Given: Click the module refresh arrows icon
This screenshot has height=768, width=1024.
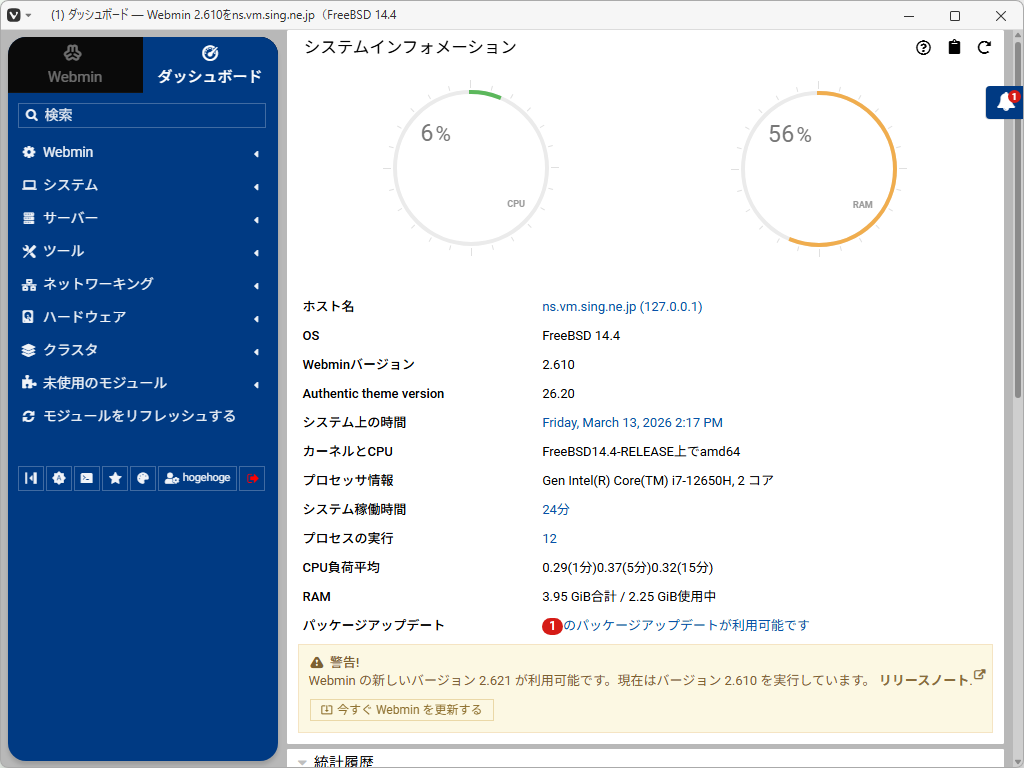Looking at the screenshot, I should pos(28,416).
